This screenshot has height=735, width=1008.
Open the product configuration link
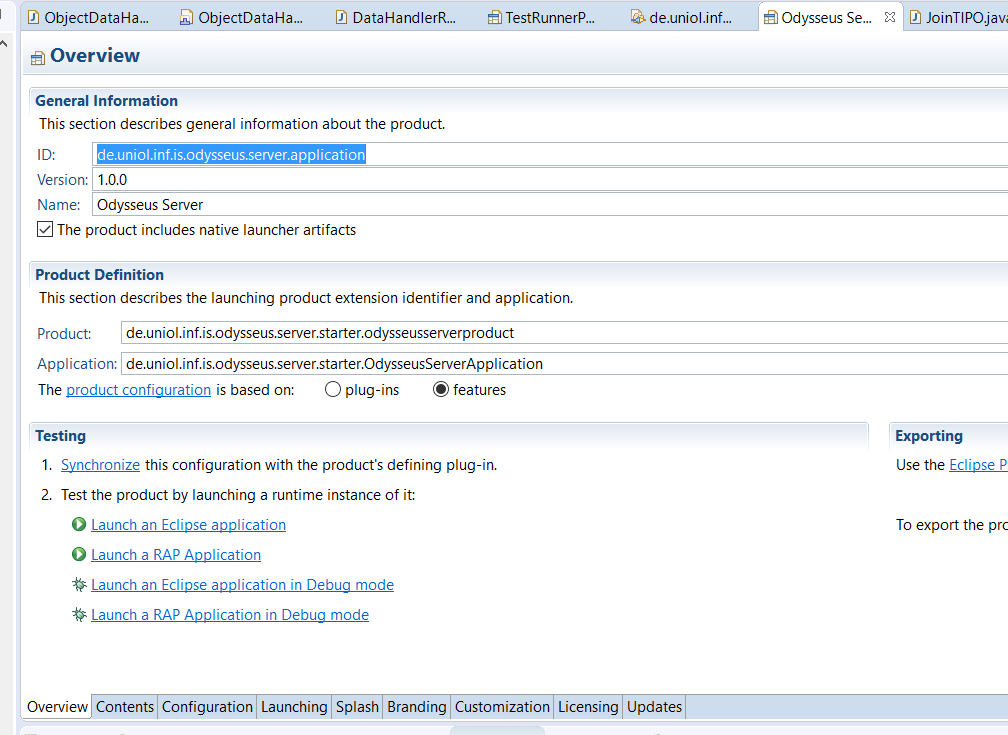click(x=138, y=390)
